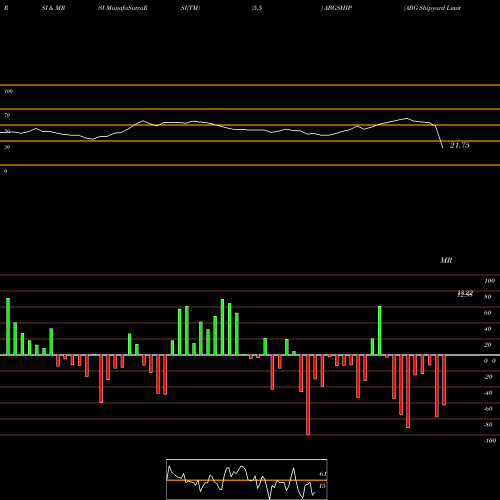Click the 80 label on the MR axis
The height and width of the screenshot is (500, 500).
[488, 297]
